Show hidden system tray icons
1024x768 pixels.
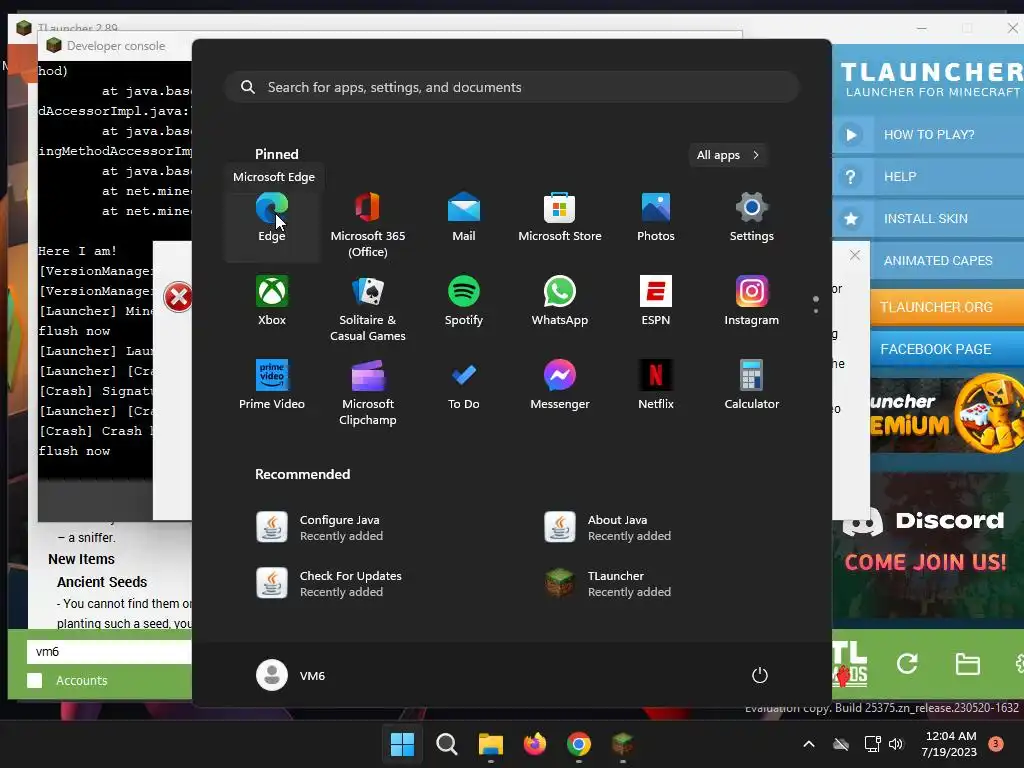point(808,744)
